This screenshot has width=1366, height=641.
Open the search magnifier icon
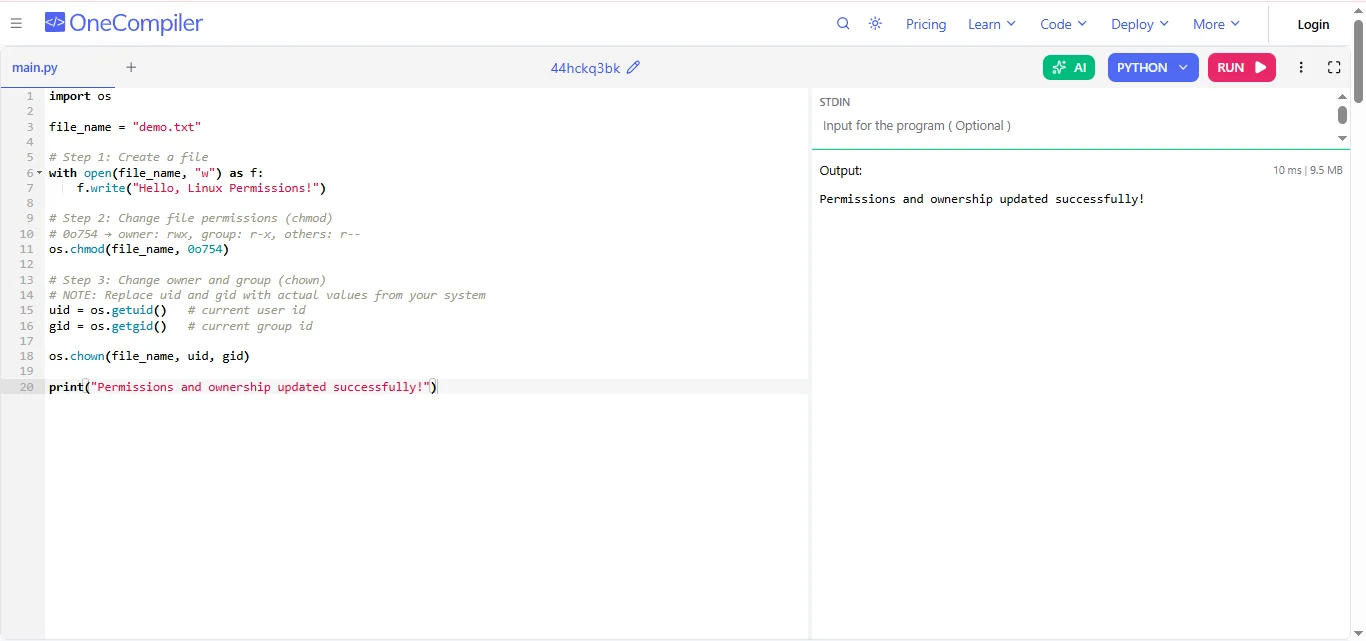coord(843,24)
